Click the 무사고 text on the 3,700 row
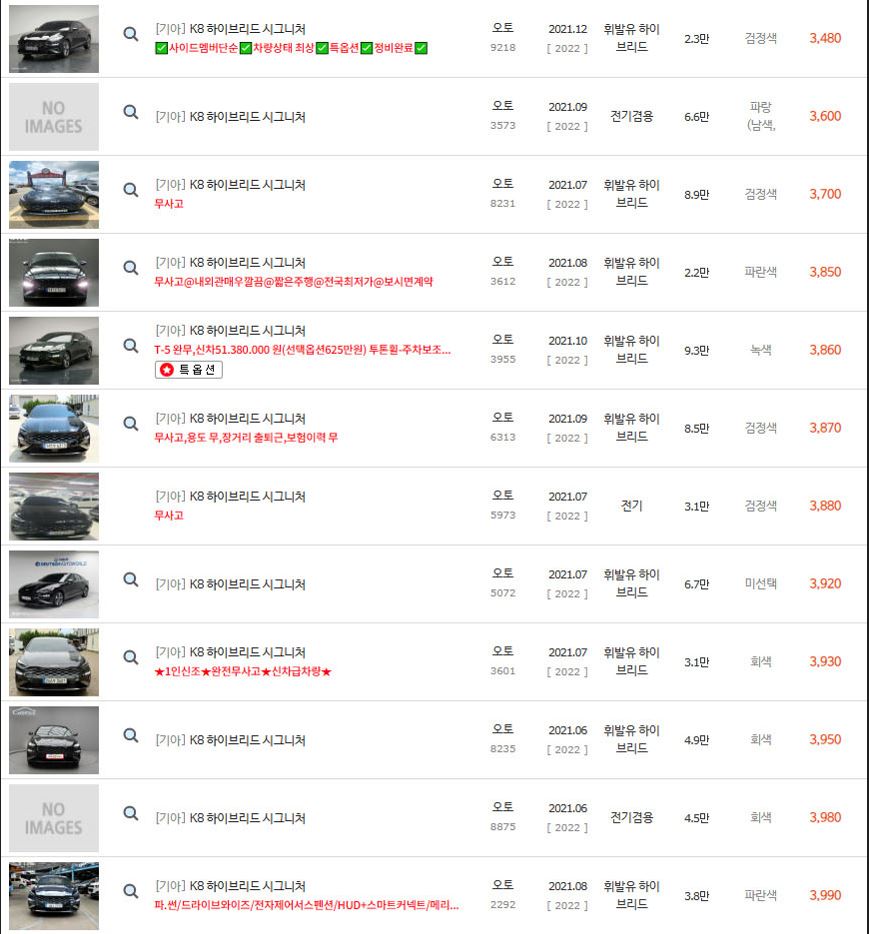The width and height of the screenshot is (869, 934). [x=169, y=204]
